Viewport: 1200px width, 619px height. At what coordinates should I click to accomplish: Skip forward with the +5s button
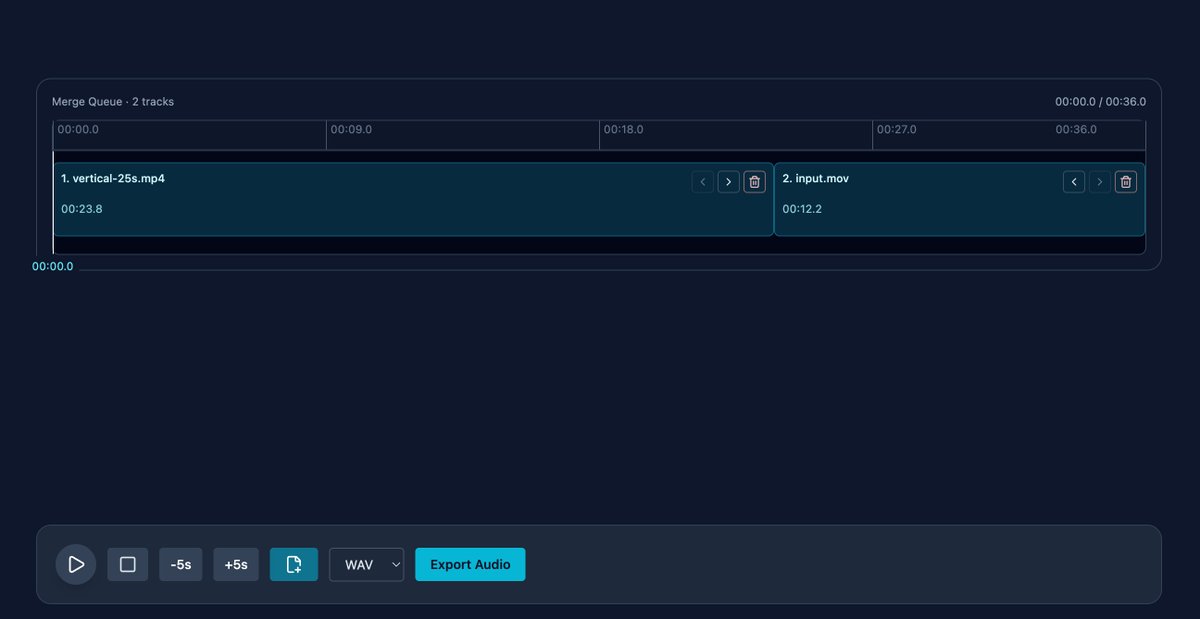click(x=236, y=564)
